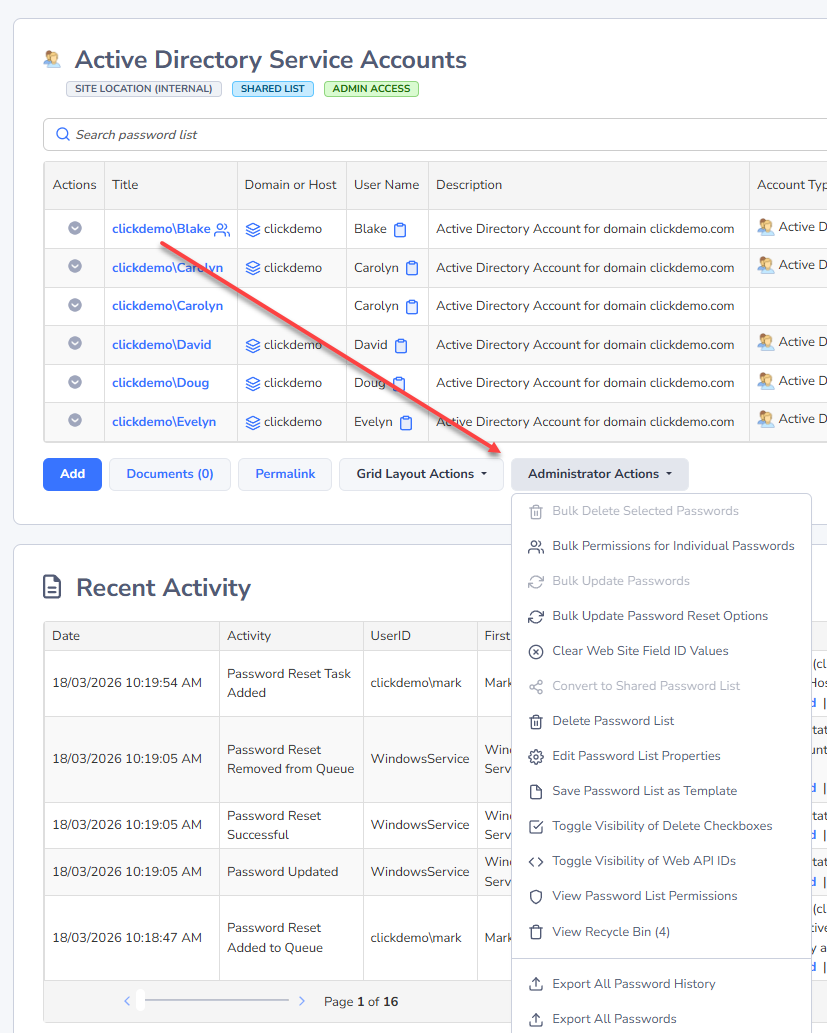The image size is (827, 1033).
Task: Toggle Visibility of Delete Checkboxes
Action: click(x=662, y=826)
